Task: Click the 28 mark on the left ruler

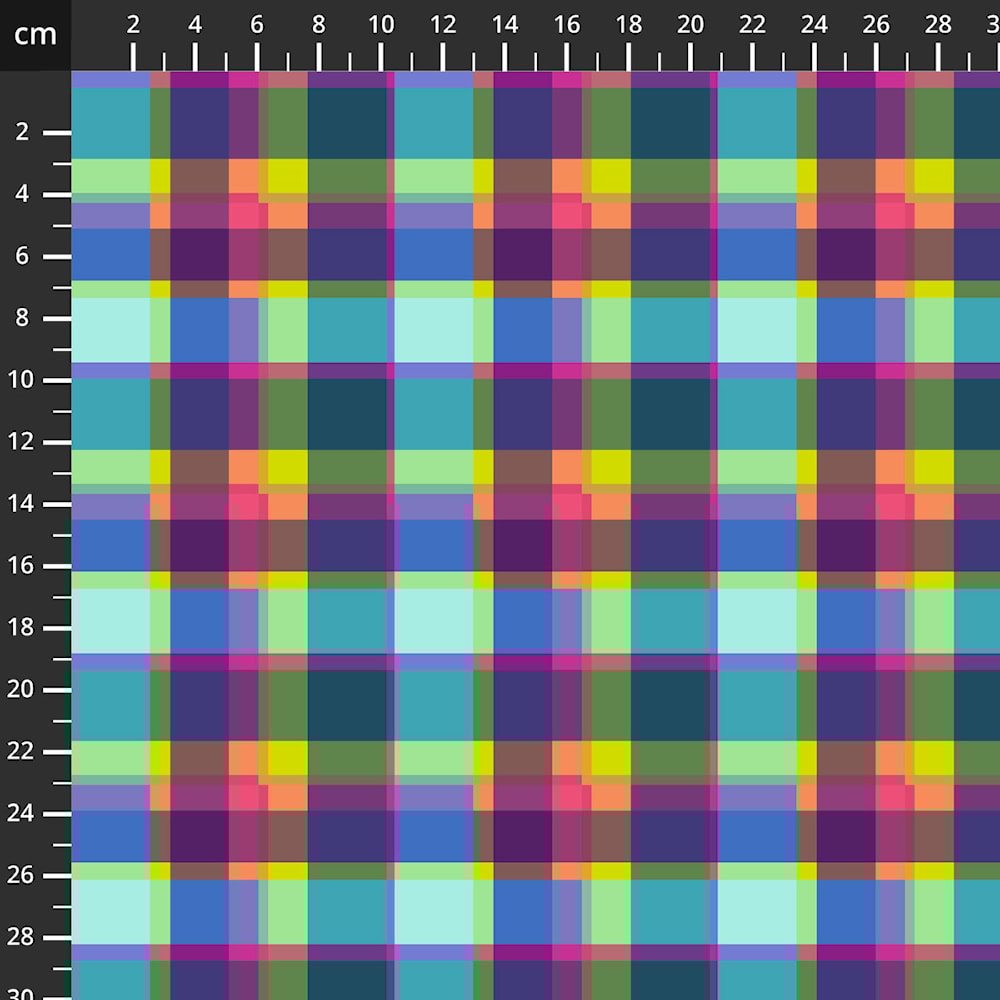Action: pos(24,938)
